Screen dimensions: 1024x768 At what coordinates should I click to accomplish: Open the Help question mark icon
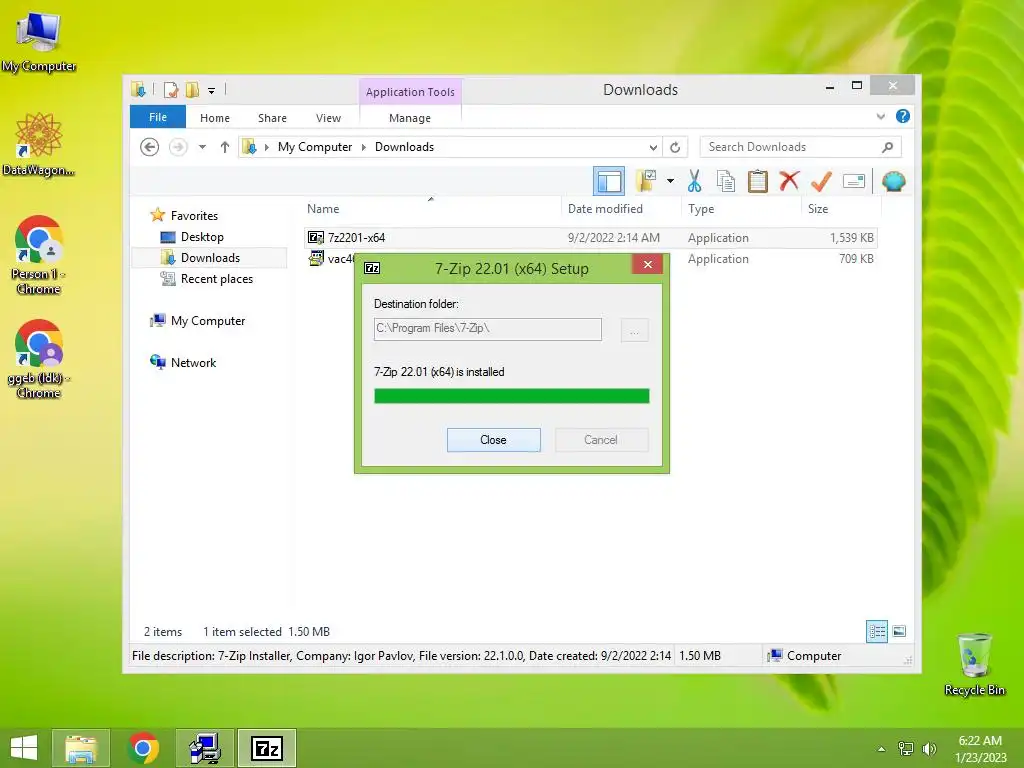(903, 116)
